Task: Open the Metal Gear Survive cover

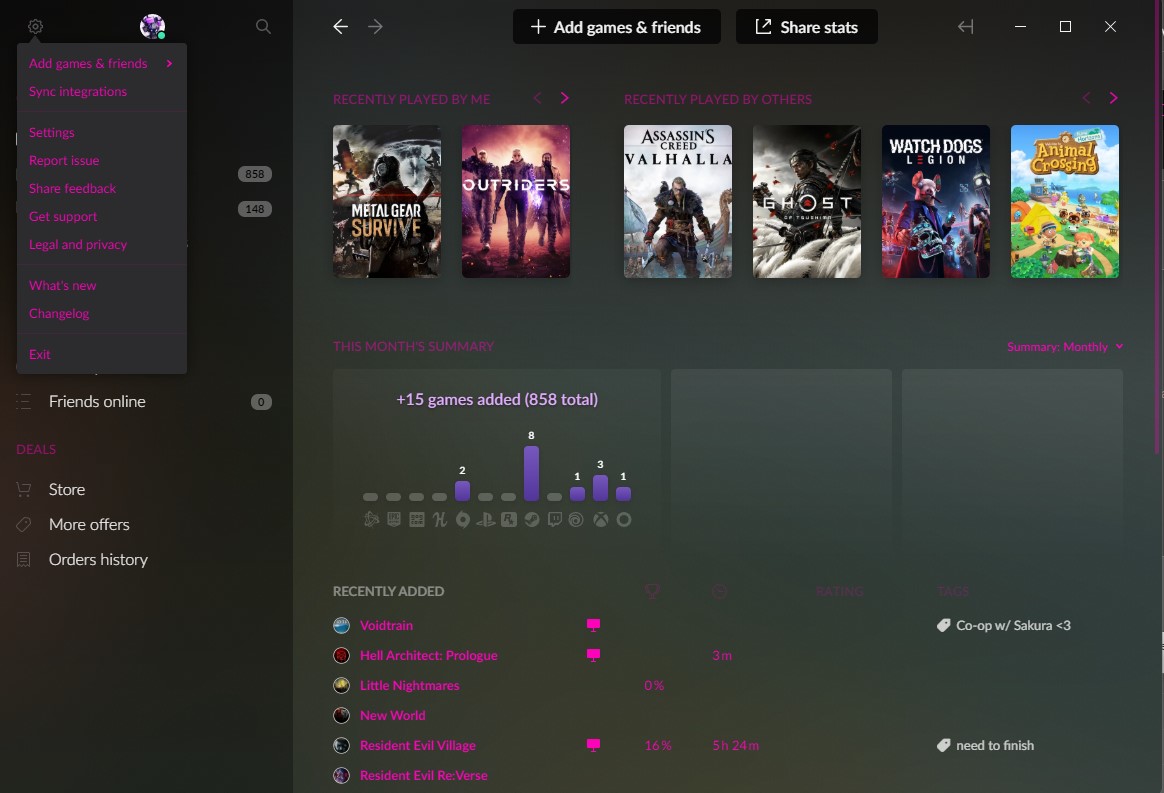Action: [x=387, y=201]
